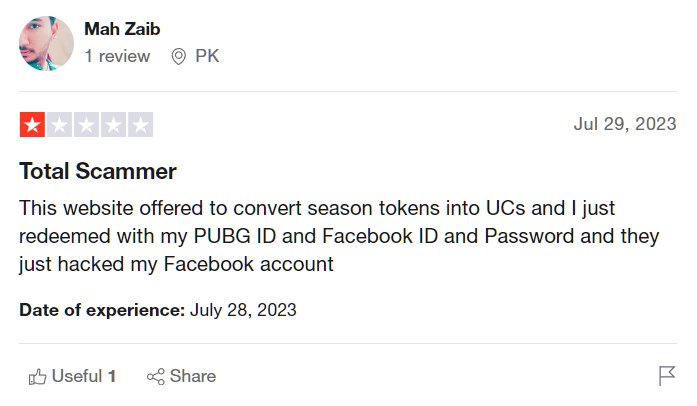
Task: Click the PK country label
Action: click(207, 56)
